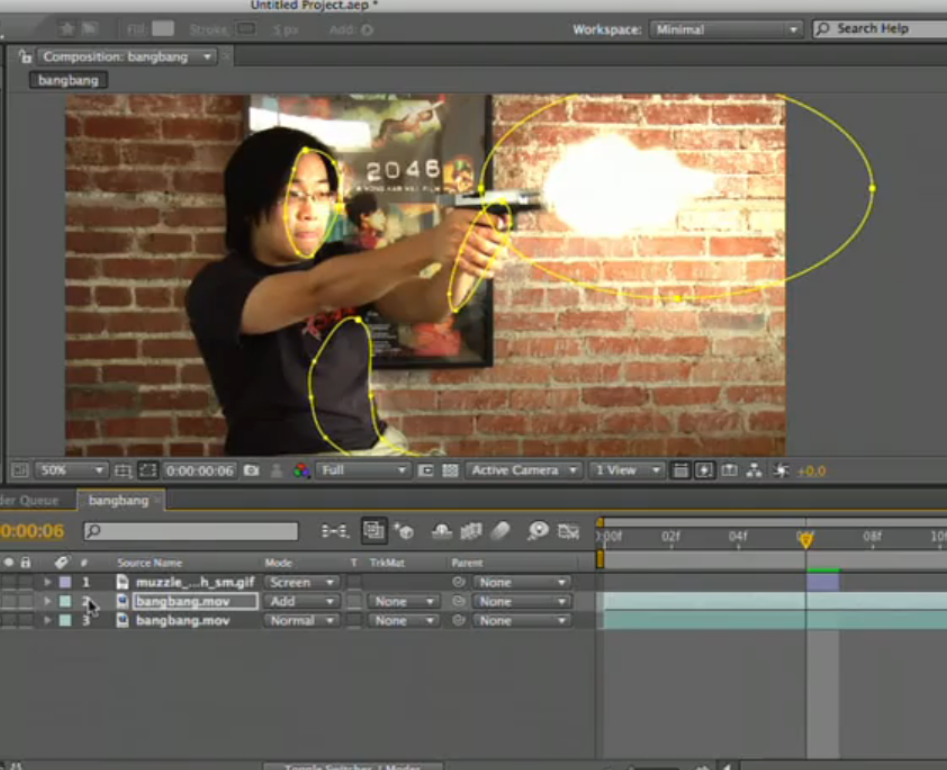Click the viewer timecode 0:00:00:06
Screen dimensions: 947x770
click(x=199, y=470)
